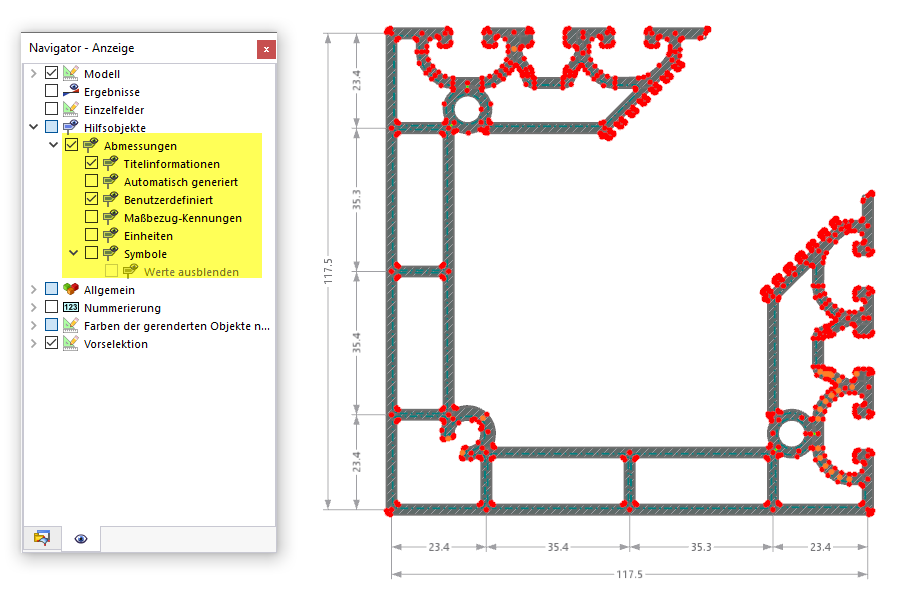Click the Farben der gerenderten Objekte icon
Viewport: 902px width, 589px height.
coord(71,324)
